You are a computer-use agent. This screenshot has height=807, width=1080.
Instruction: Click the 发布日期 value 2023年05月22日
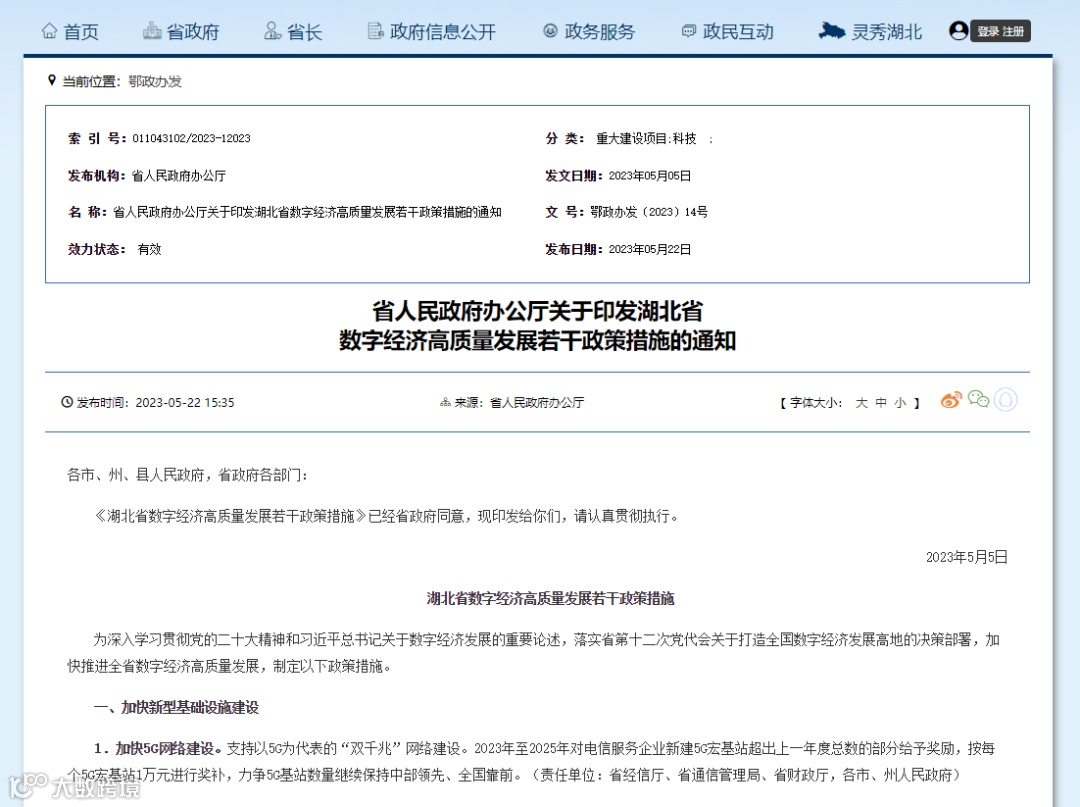(650, 249)
